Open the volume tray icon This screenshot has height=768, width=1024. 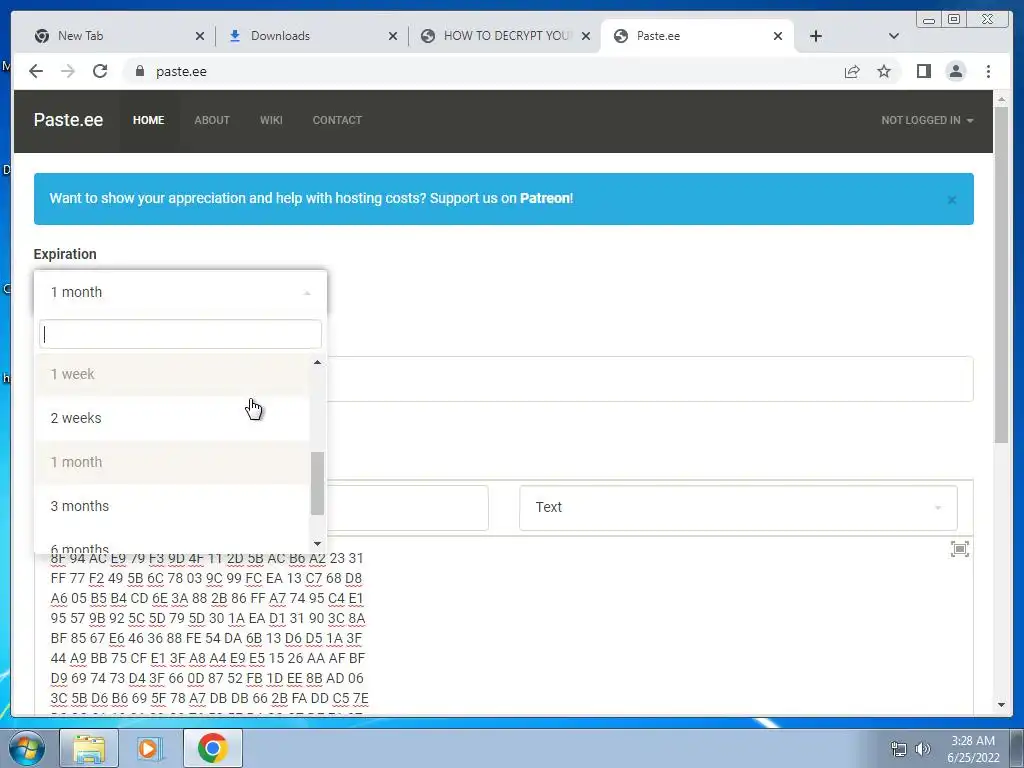(923, 749)
